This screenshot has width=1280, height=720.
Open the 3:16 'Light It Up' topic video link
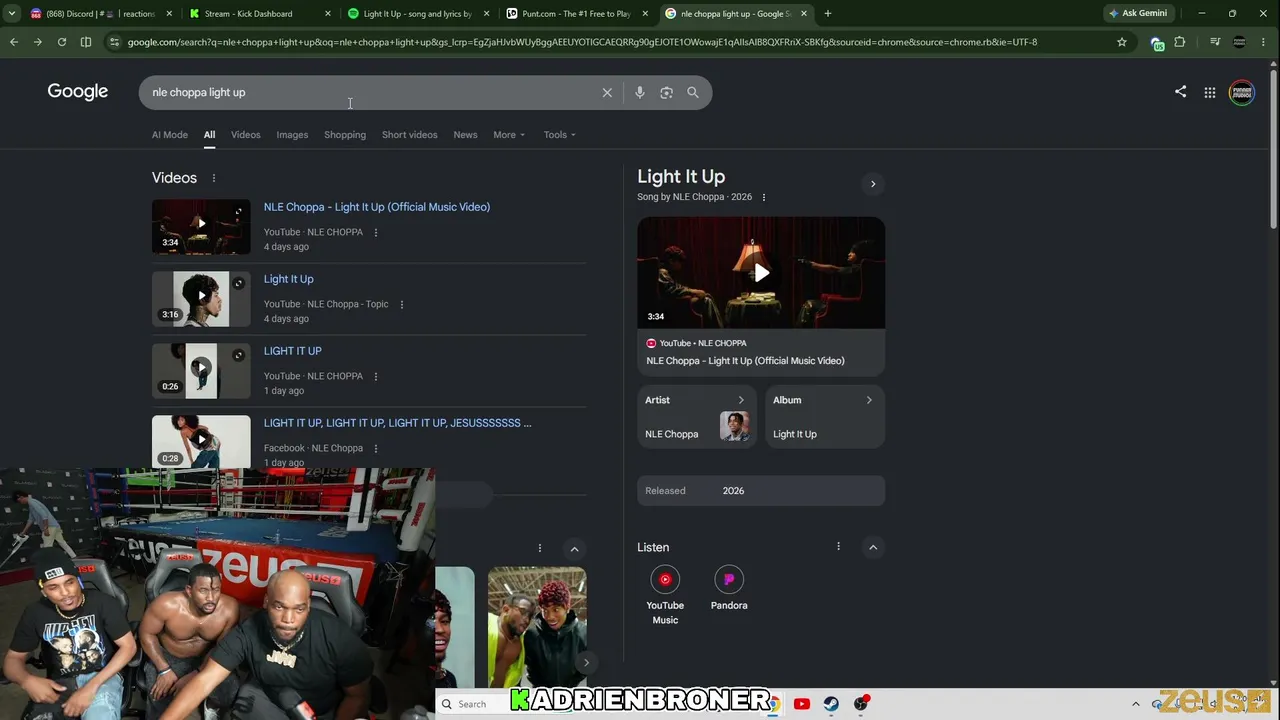pos(289,279)
